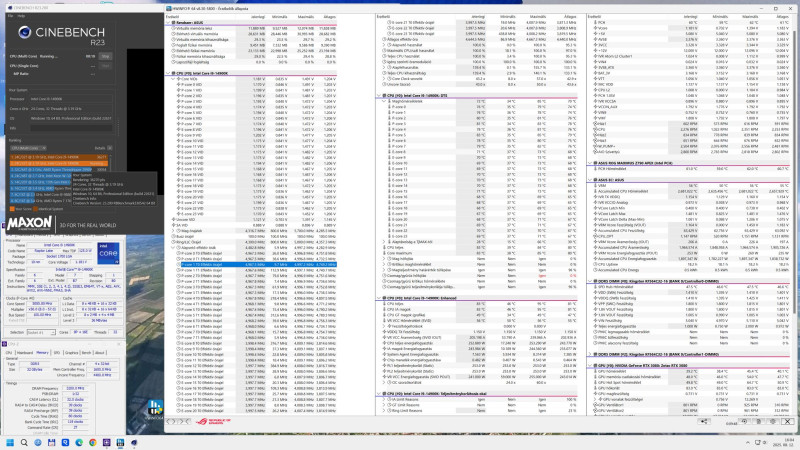Screen dimensions: 800x450
Task: Open HWiNFO sensor settings gear icon
Action: tap(773, 421)
